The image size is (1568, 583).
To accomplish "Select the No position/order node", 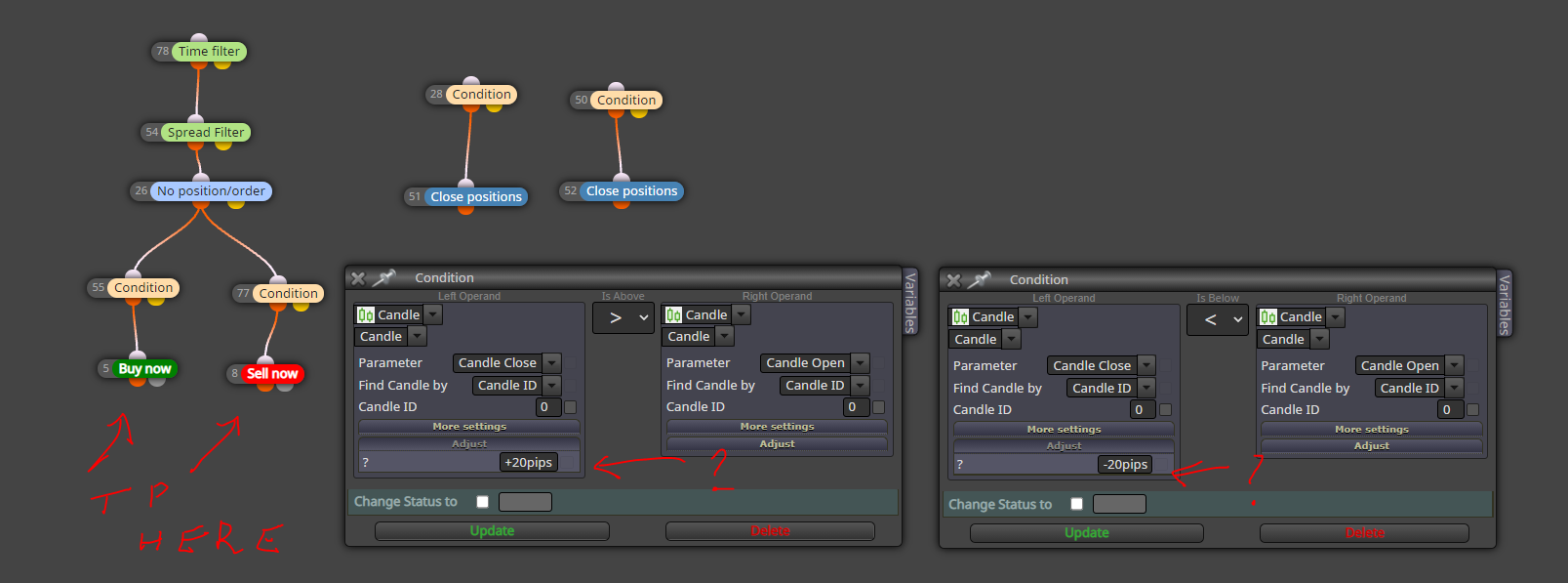I will (x=211, y=191).
